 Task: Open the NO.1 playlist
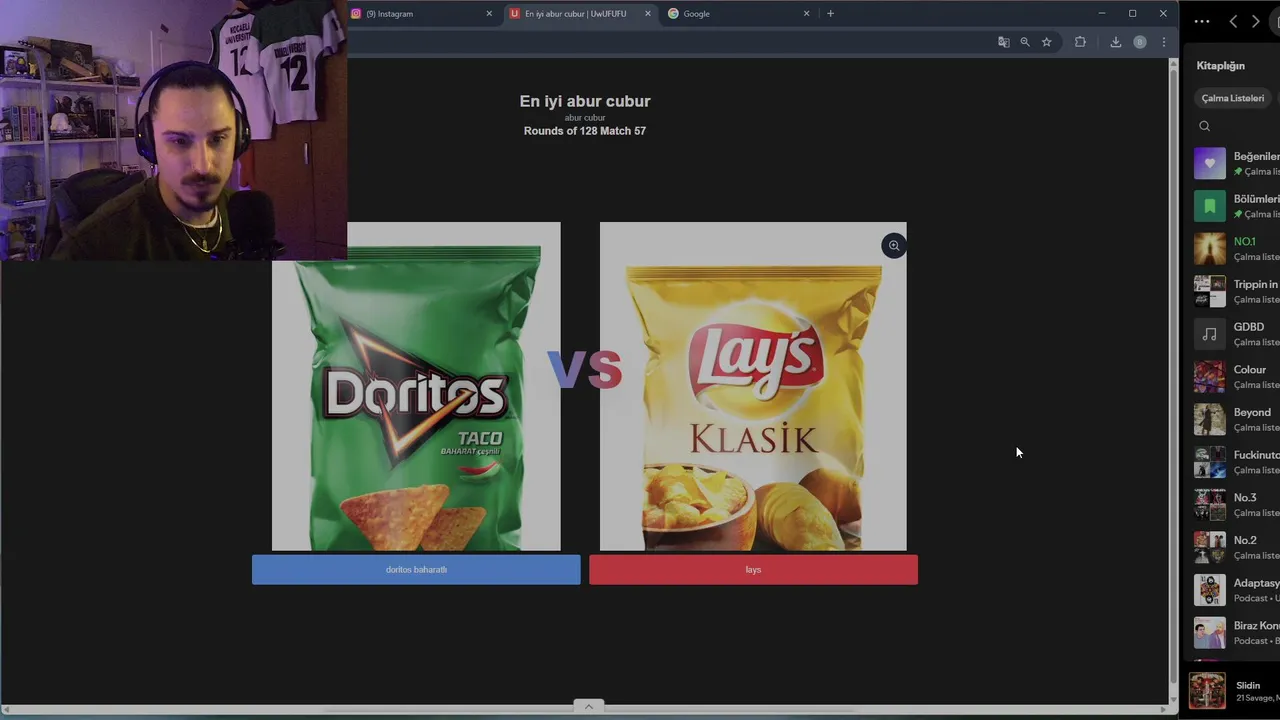click(x=1237, y=248)
